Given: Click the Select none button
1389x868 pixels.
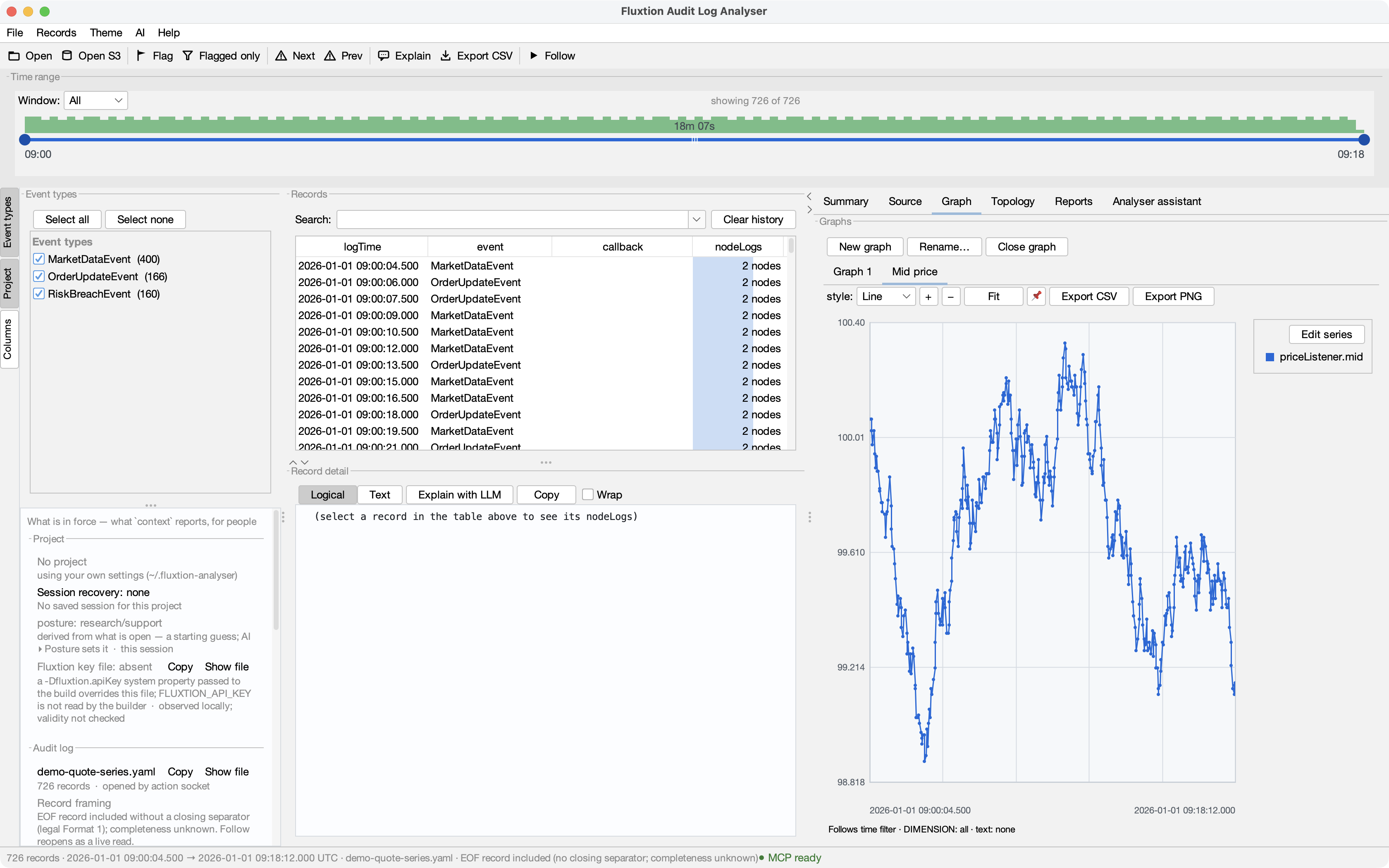Looking at the screenshot, I should [x=145, y=219].
